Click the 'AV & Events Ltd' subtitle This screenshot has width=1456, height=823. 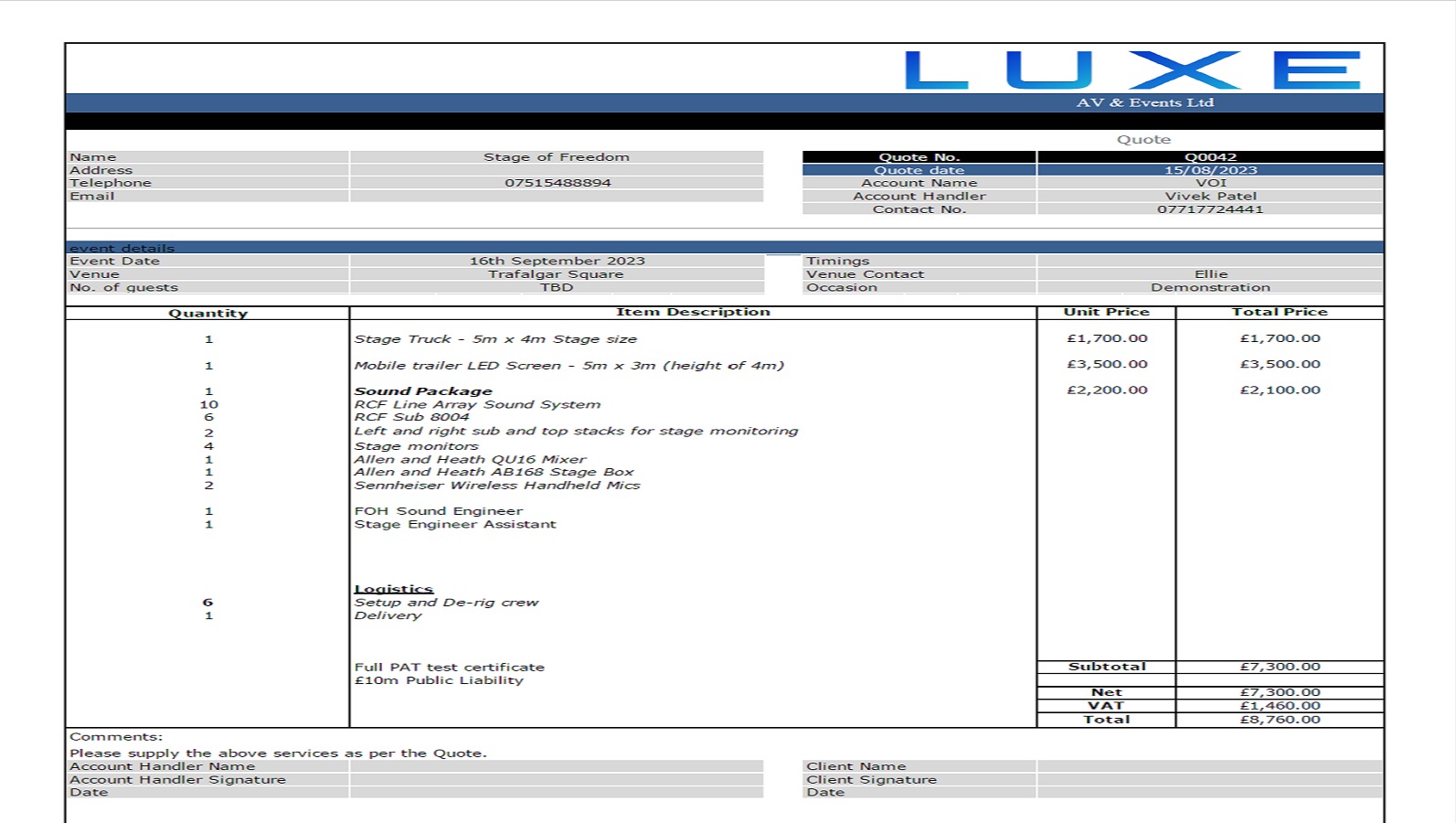point(1145,102)
